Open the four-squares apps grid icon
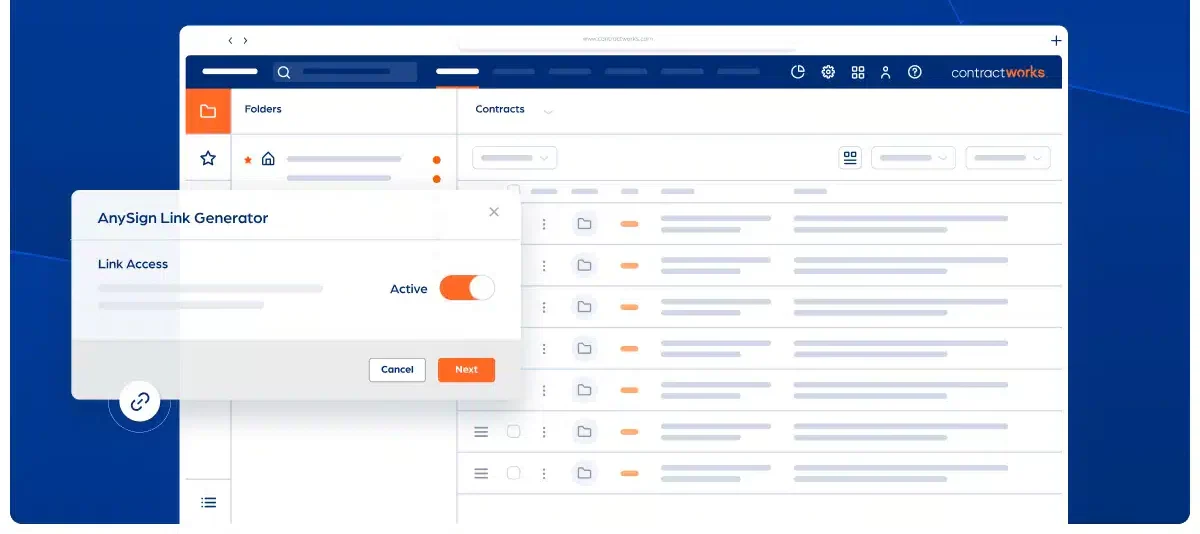Screen dimensions: 1200x534 [x=857, y=72]
